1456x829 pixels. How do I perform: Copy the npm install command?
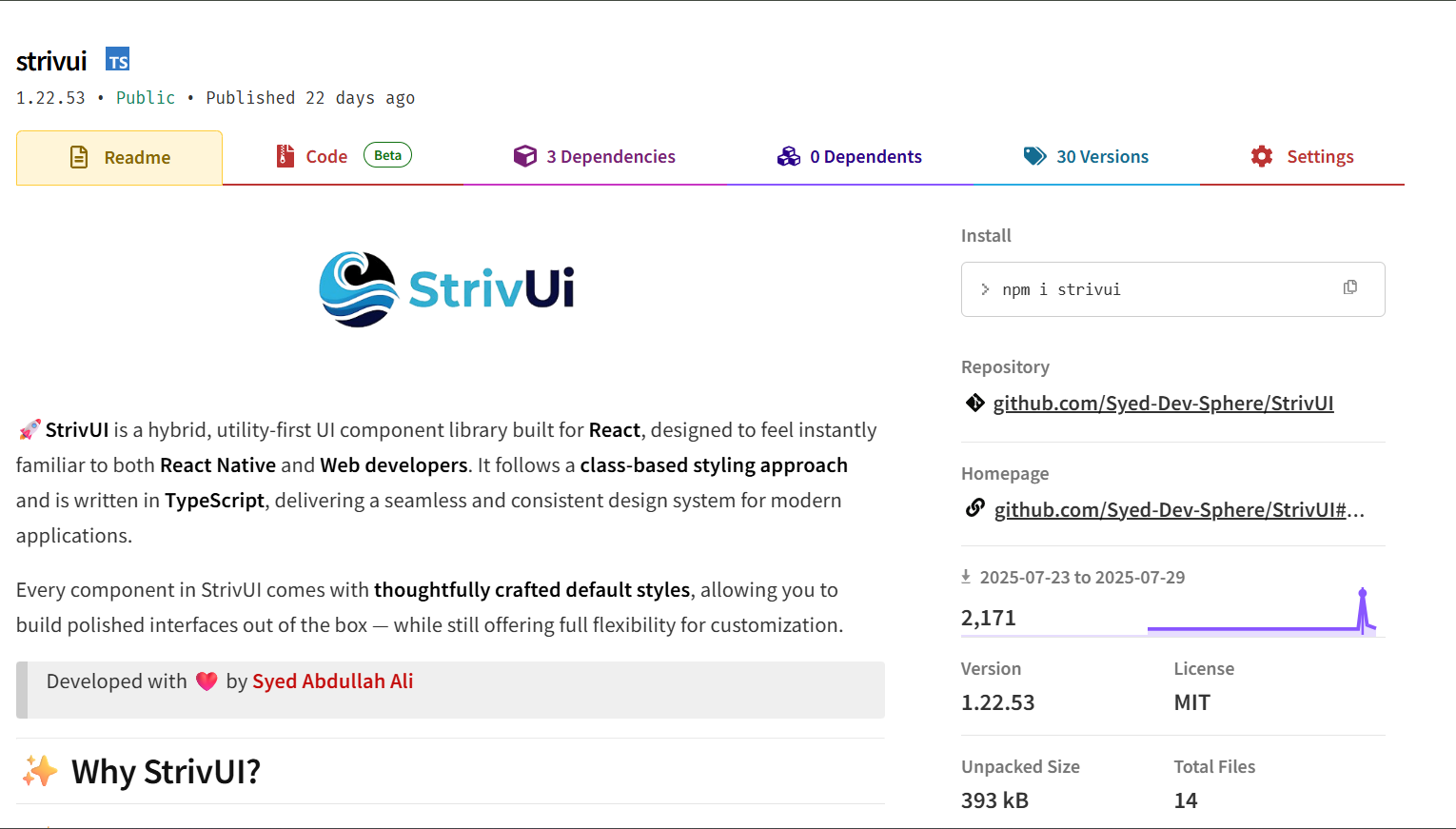pyautogui.click(x=1349, y=287)
